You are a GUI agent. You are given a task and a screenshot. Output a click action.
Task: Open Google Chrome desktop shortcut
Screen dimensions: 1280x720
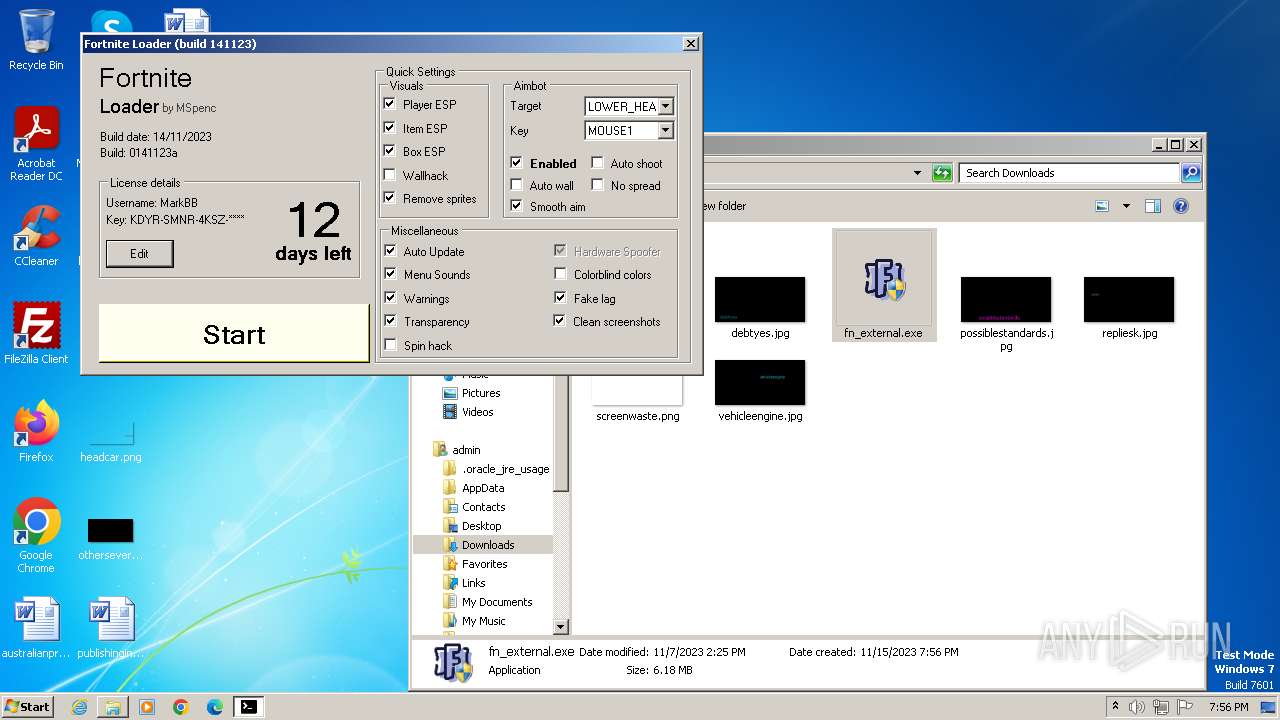pyautogui.click(x=36, y=536)
